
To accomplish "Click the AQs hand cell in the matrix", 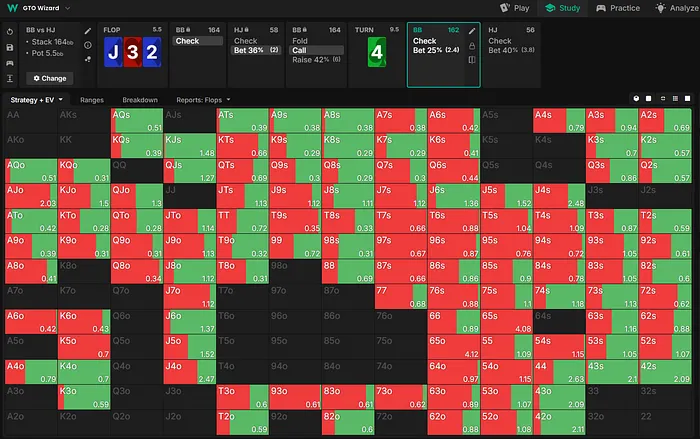I will (137, 120).
